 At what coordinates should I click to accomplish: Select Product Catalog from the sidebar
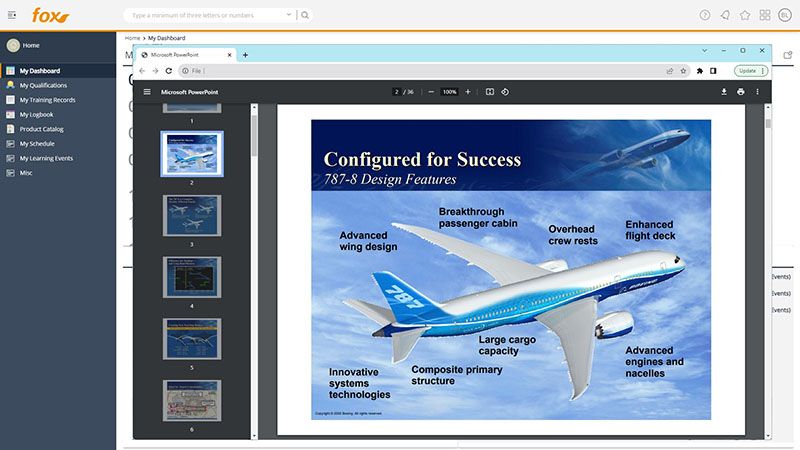point(41,129)
